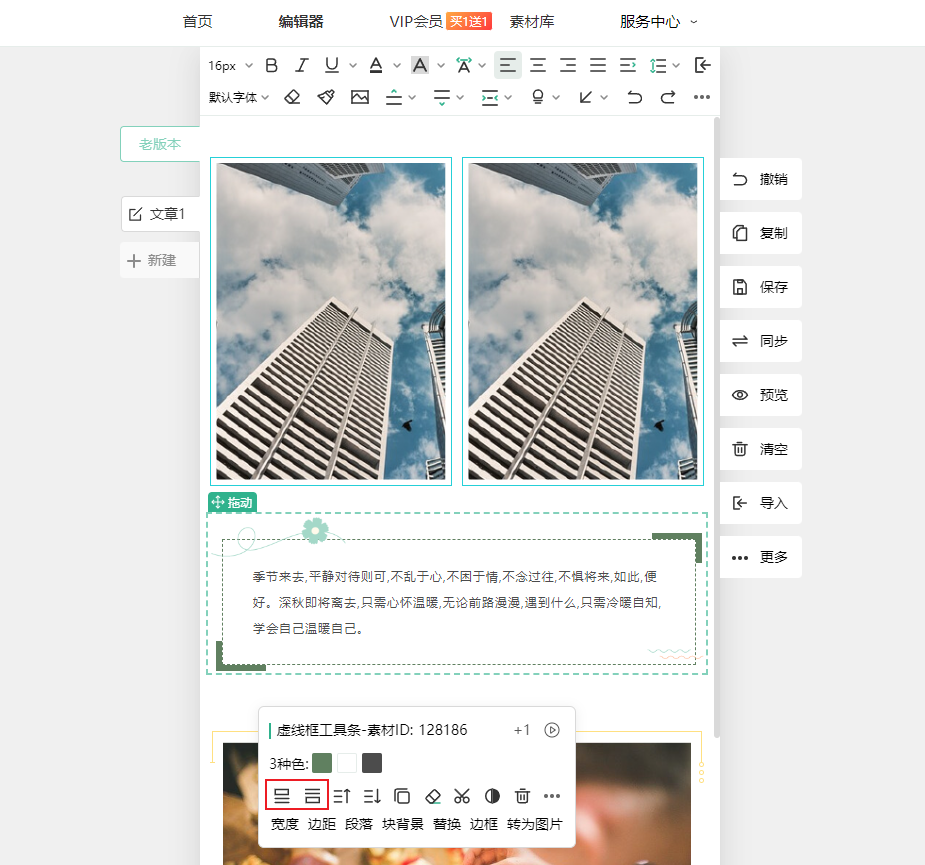Image resolution: width=925 pixels, height=865 pixels.
Task: Click the first-line indent icon
Action: 628,65
